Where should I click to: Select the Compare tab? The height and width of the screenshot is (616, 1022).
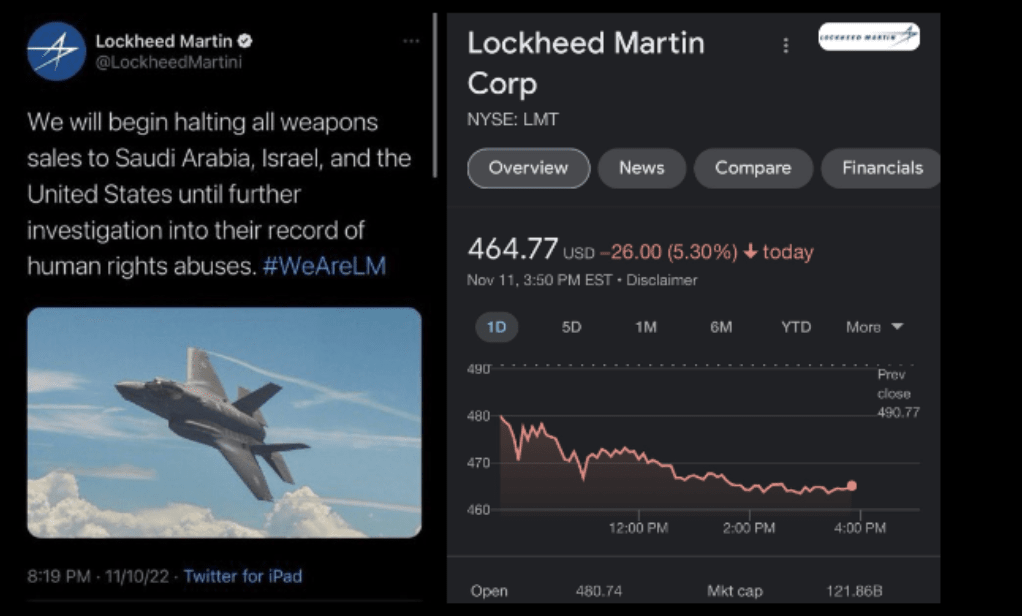point(752,168)
